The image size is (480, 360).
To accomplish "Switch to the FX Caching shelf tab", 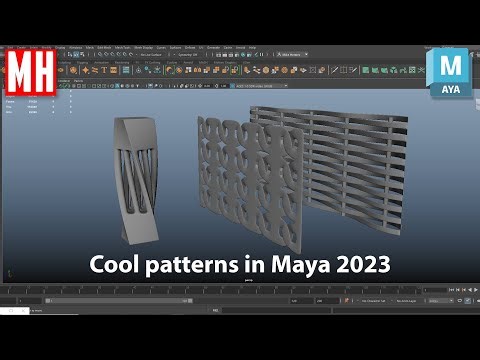I will click(x=152, y=62).
